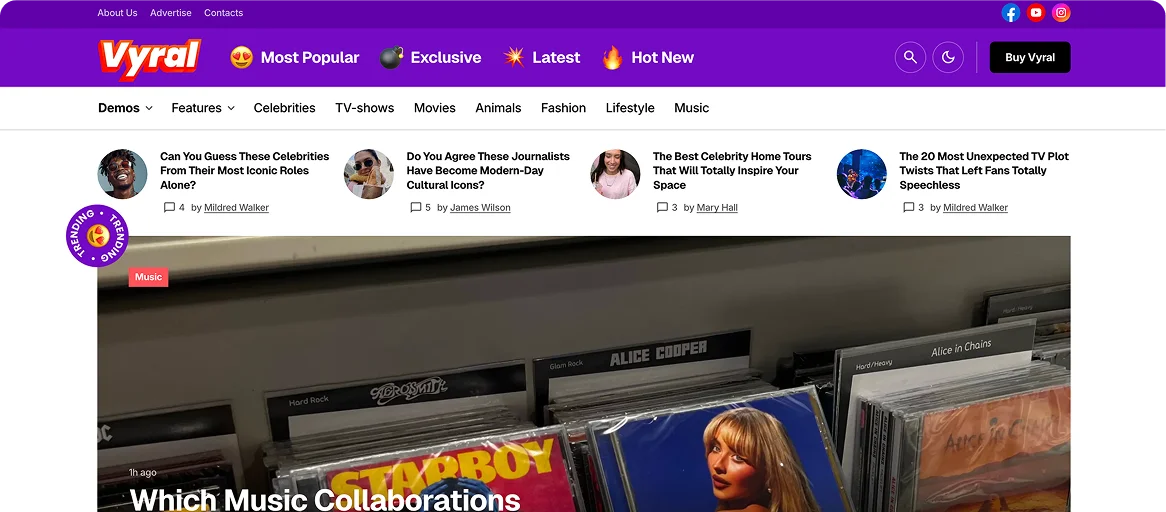Viewport: 1166px width, 512px height.
Task: Go to the Music category in navigation
Action: coord(692,108)
